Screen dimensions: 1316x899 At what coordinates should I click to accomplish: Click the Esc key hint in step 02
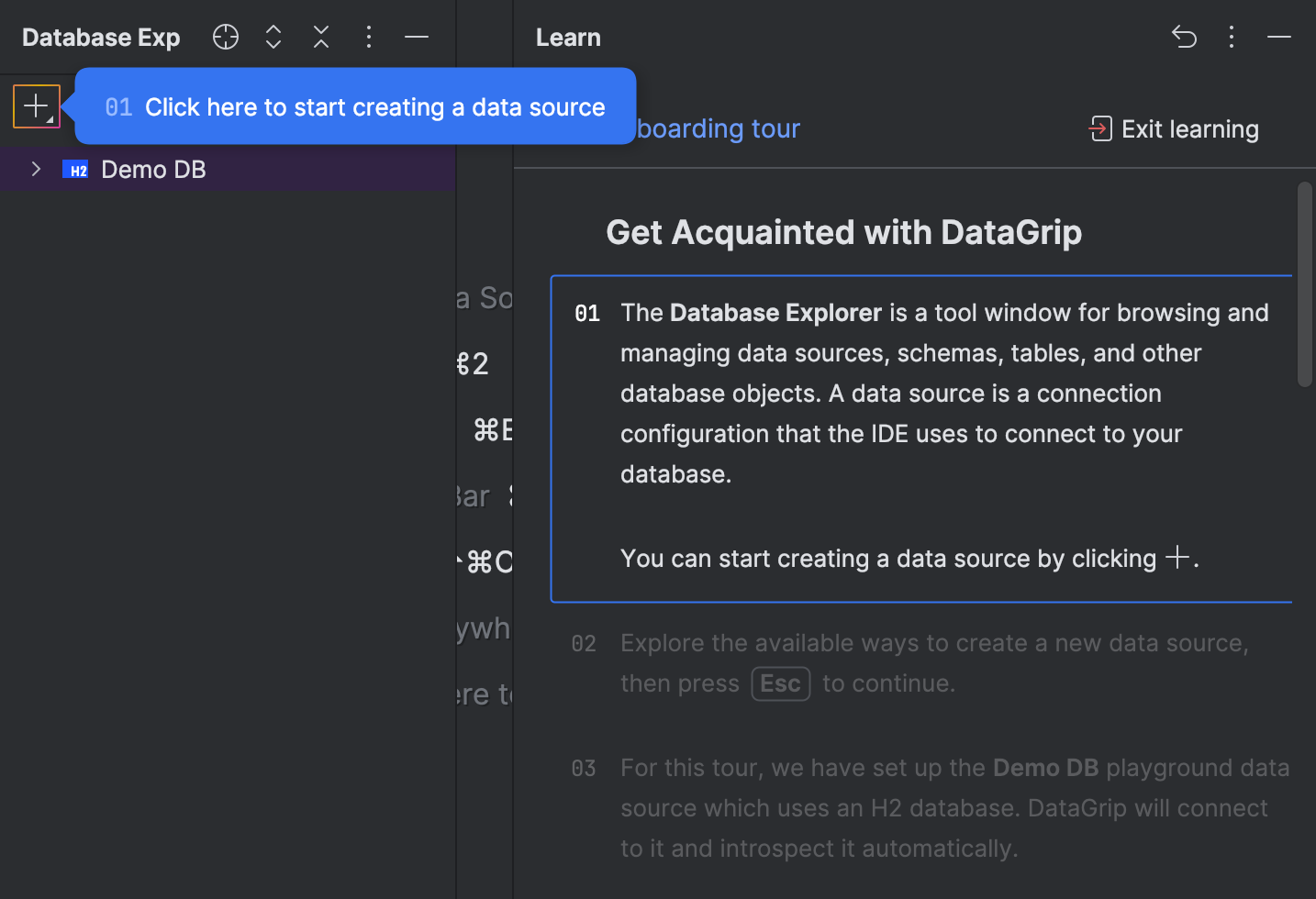pyautogui.click(x=781, y=683)
